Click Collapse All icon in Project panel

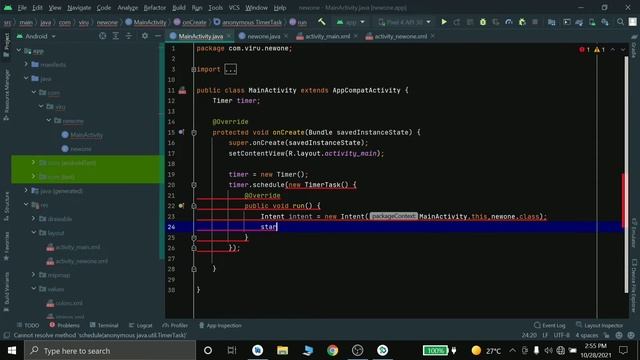coord(129,36)
